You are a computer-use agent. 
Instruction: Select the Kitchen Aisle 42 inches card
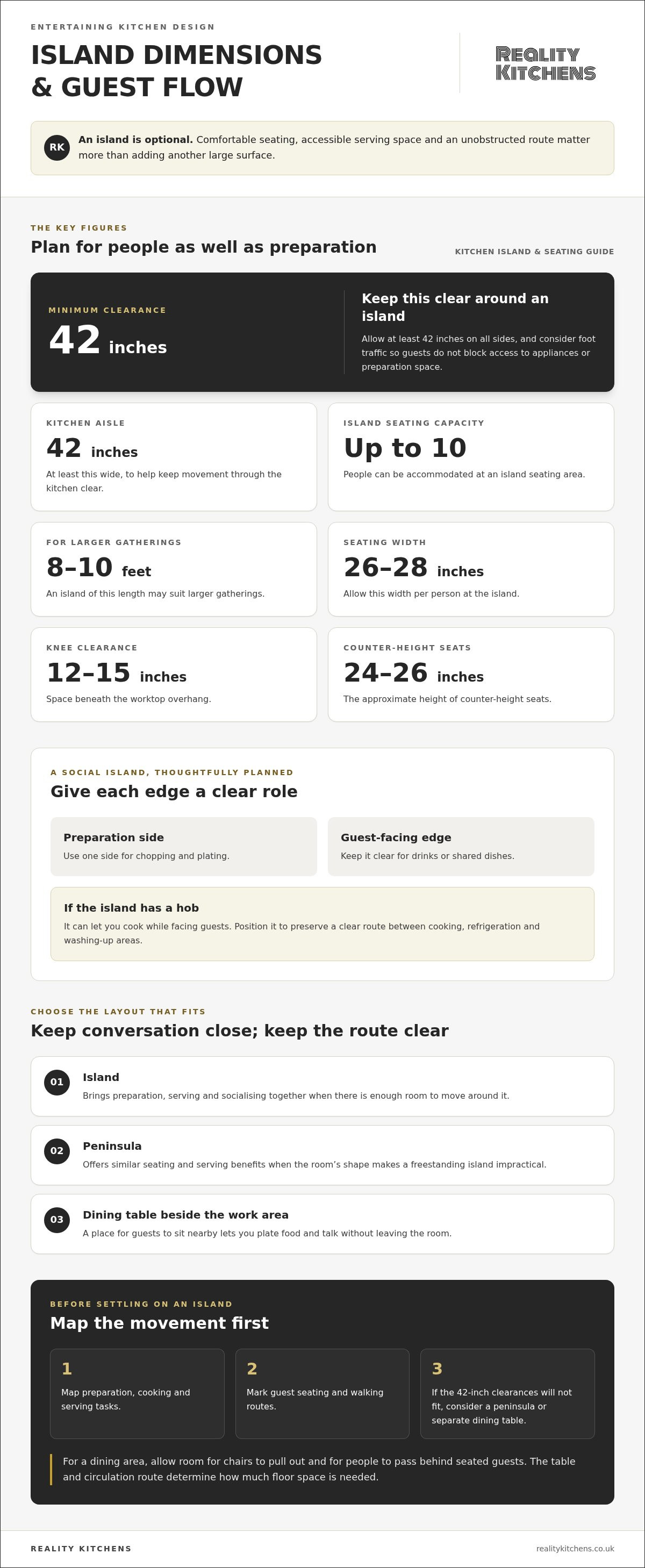pos(174,457)
